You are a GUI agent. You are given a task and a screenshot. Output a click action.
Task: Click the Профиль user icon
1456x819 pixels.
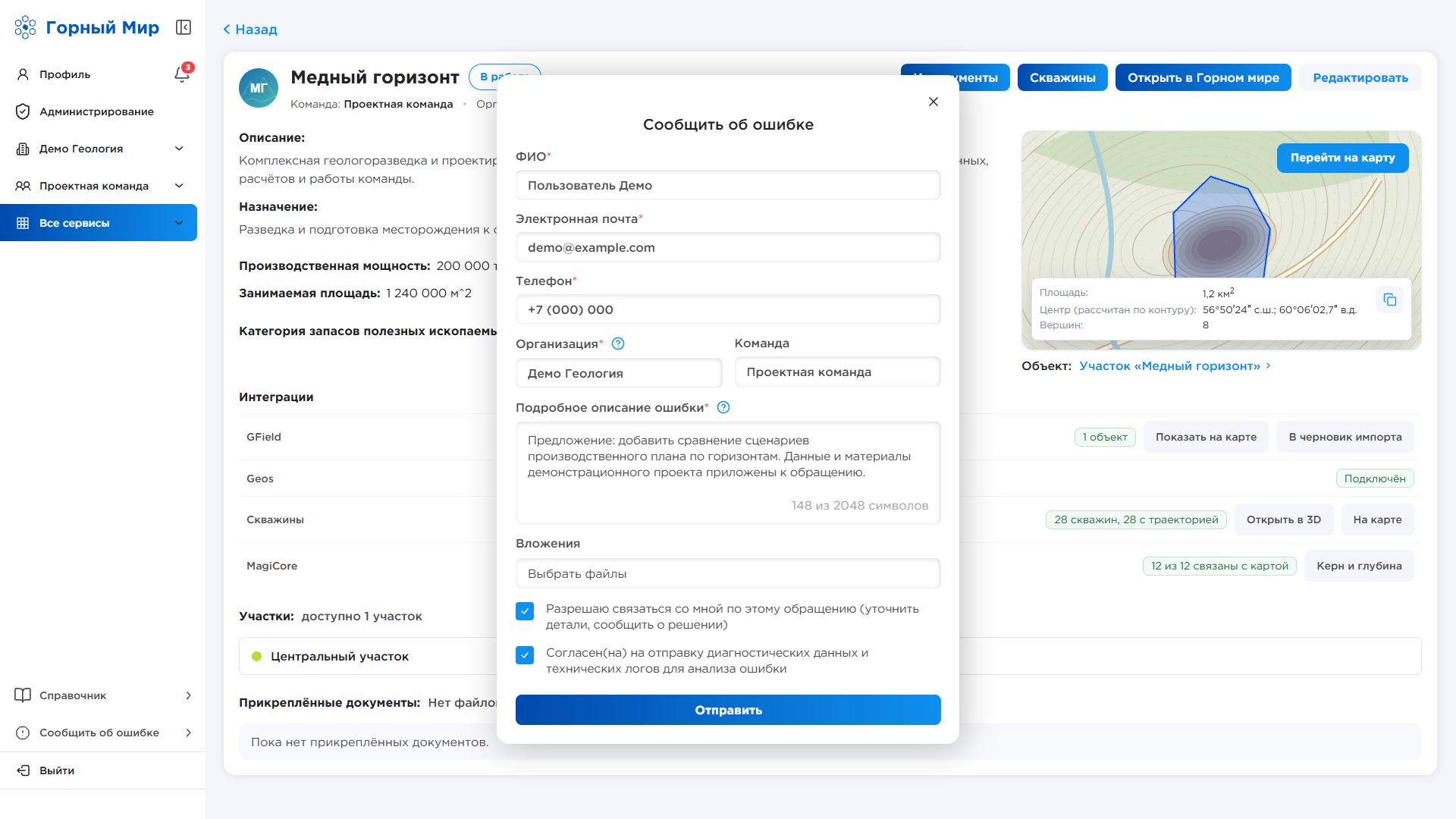pyautogui.click(x=23, y=74)
